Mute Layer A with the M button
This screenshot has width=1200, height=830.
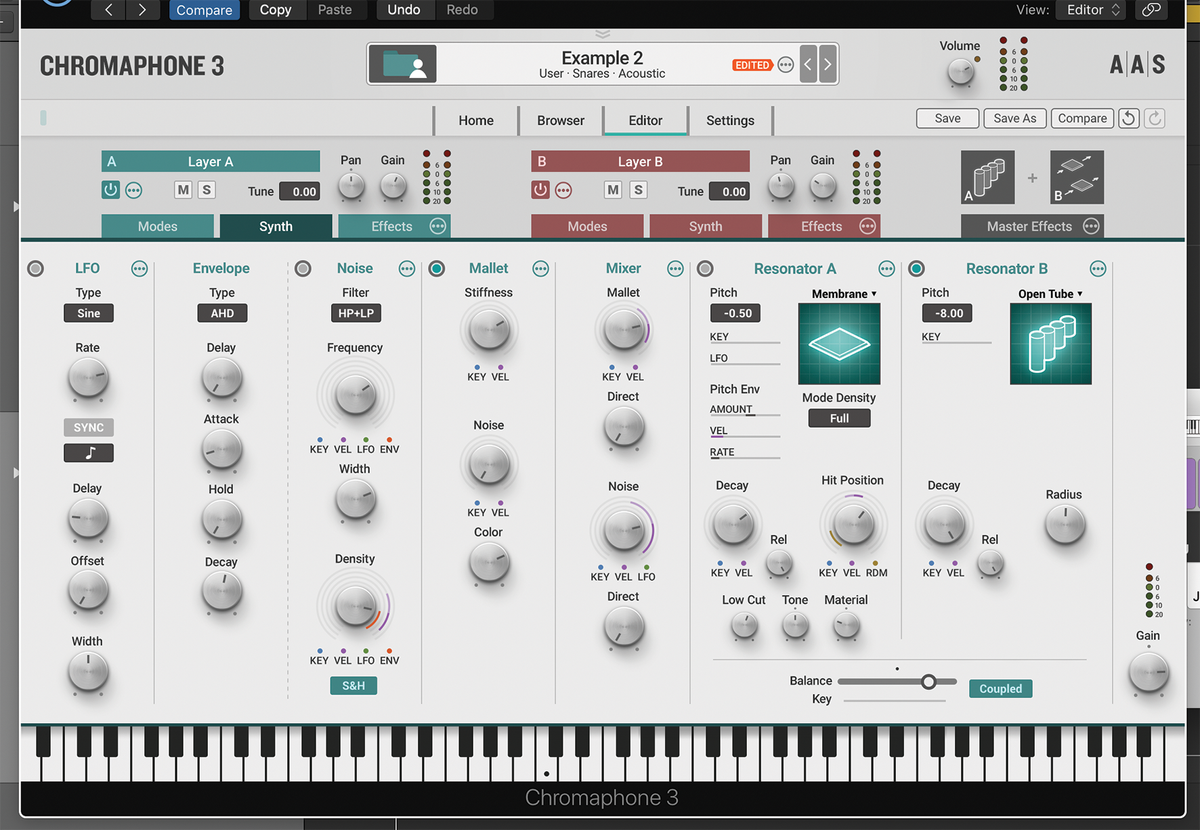pos(182,189)
